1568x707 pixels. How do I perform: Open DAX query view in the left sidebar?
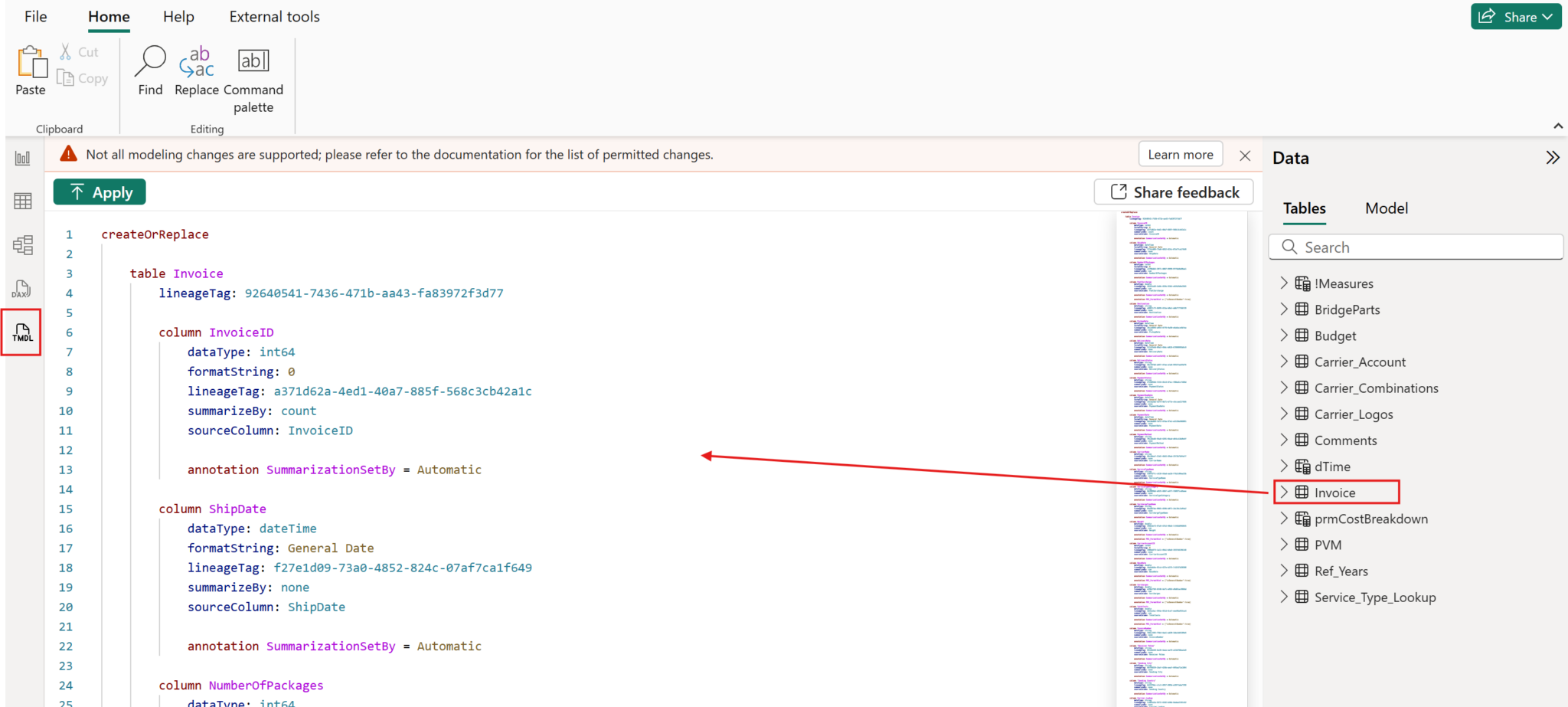21,289
